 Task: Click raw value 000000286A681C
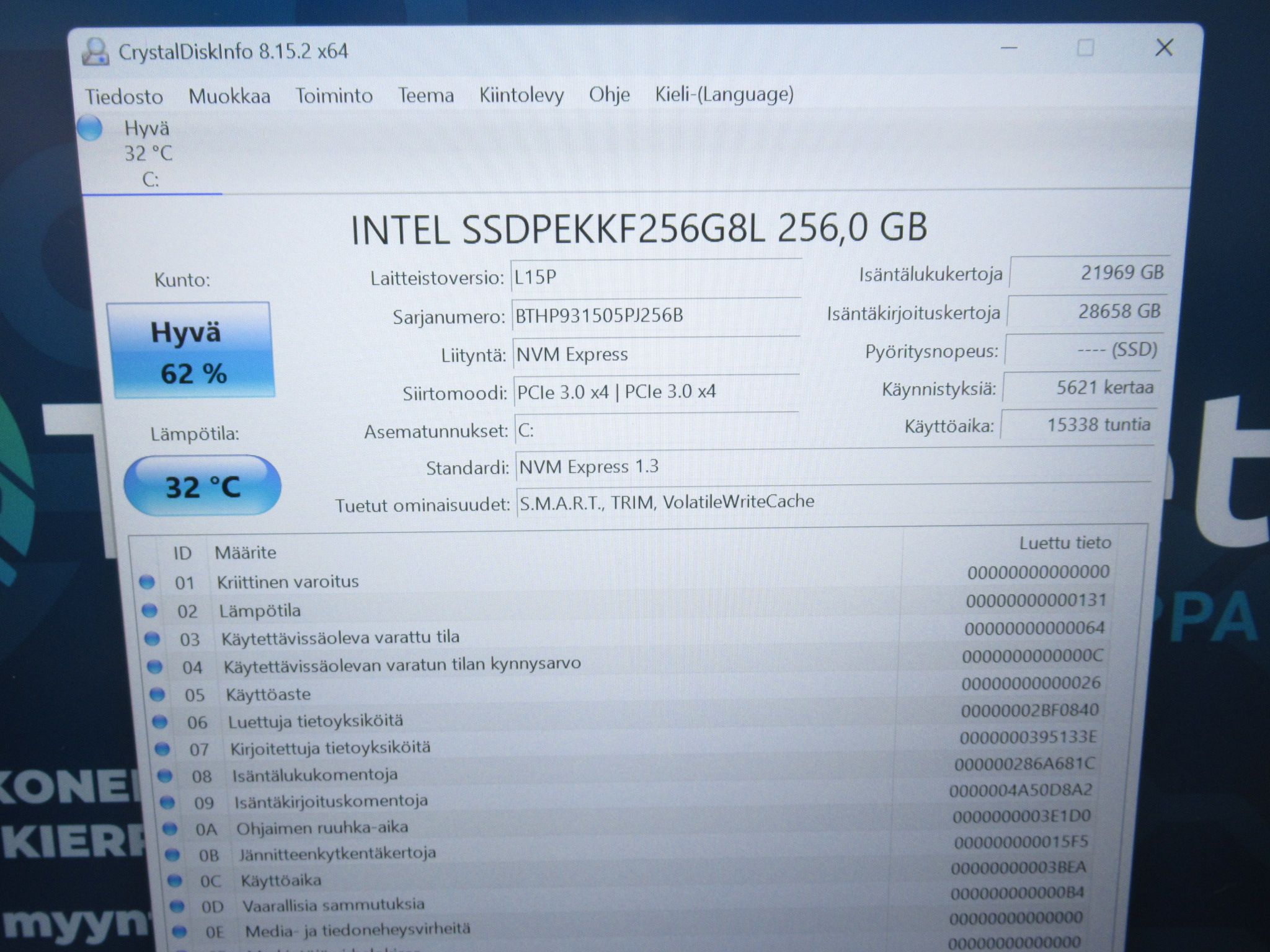click(1025, 764)
